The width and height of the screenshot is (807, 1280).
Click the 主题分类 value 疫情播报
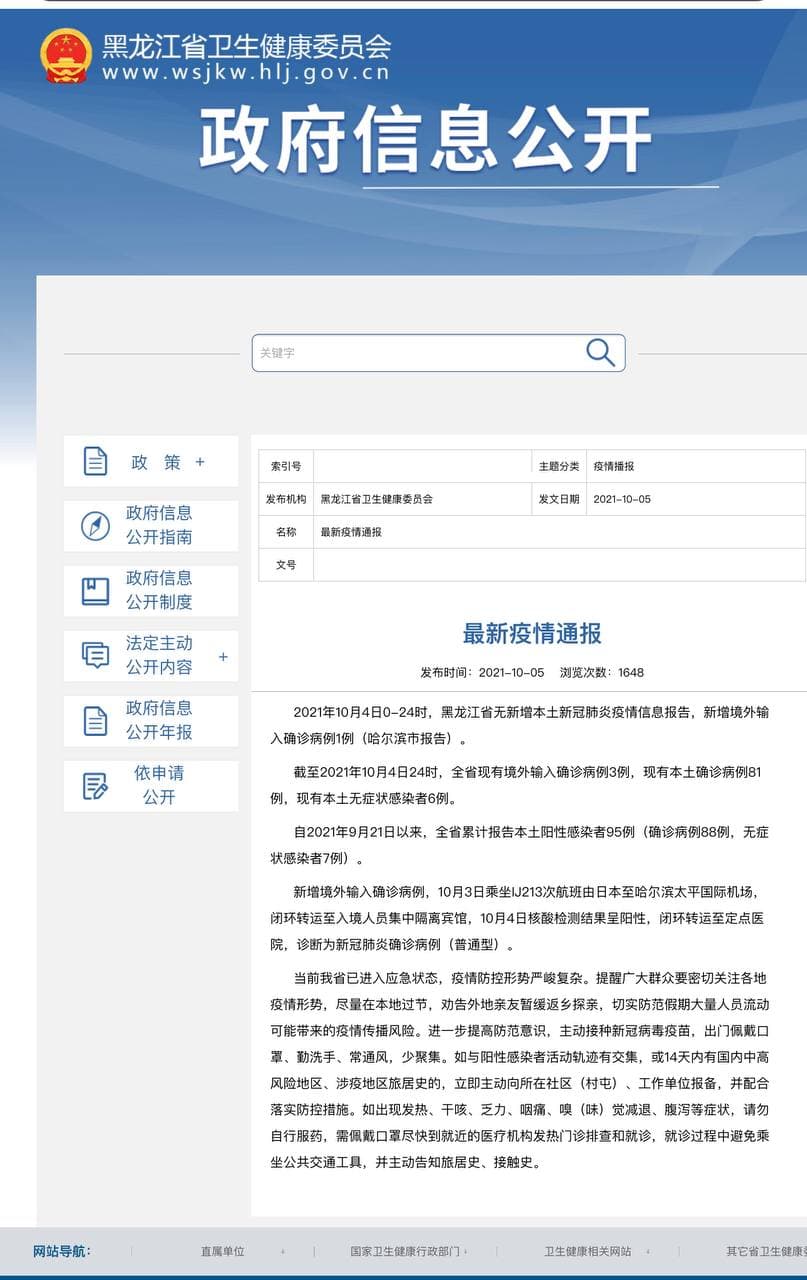click(614, 466)
